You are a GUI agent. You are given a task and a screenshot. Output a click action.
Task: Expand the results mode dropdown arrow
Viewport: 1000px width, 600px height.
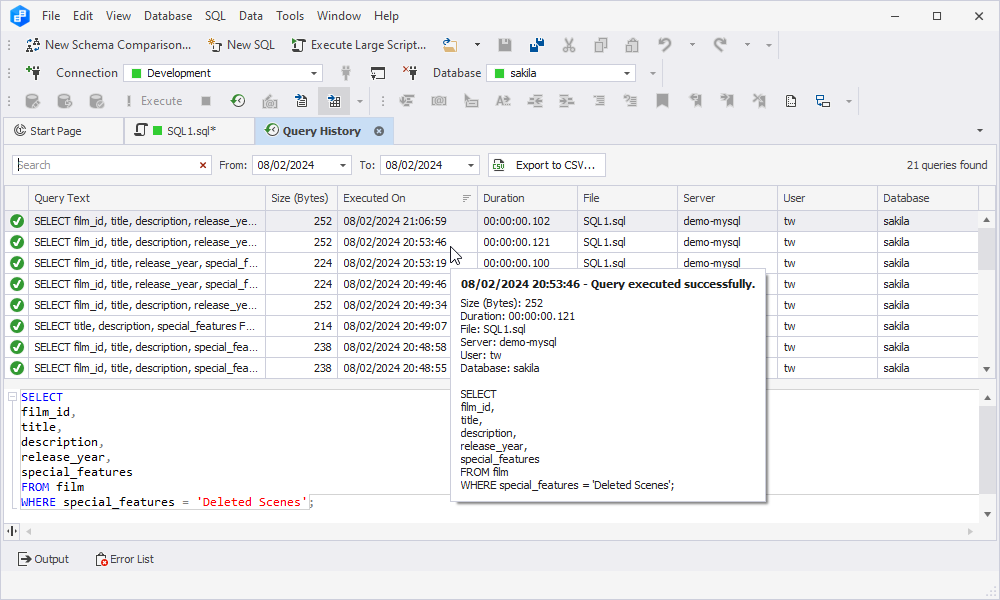360,101
